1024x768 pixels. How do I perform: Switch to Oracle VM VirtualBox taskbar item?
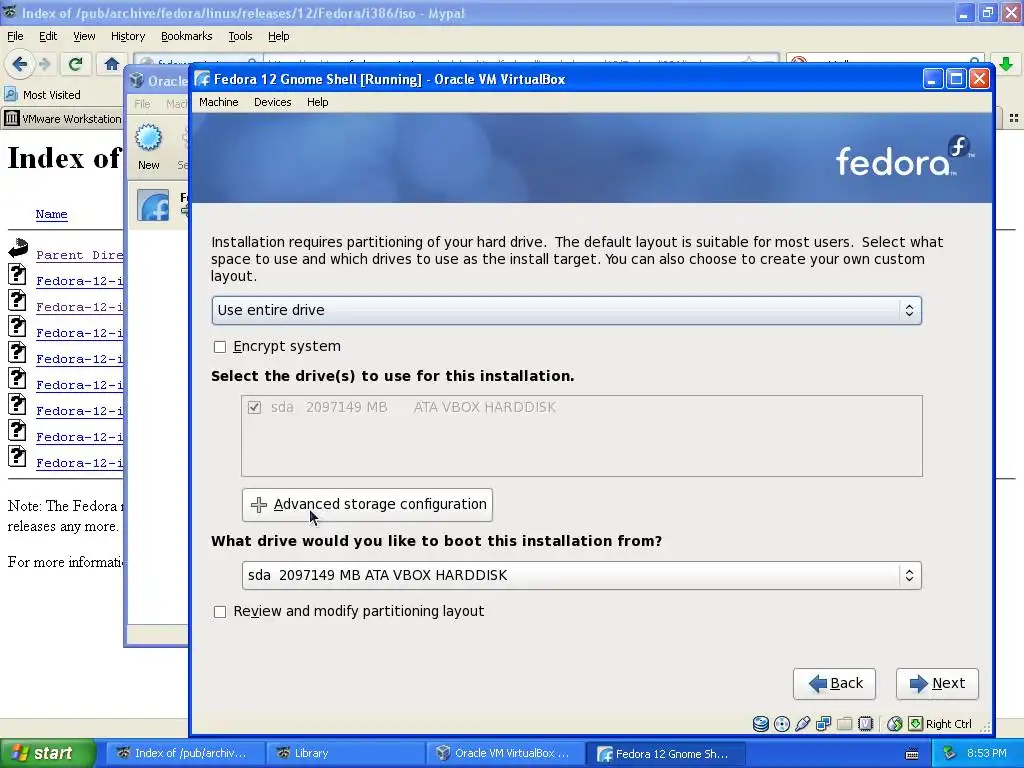click(x=505, y=753)
